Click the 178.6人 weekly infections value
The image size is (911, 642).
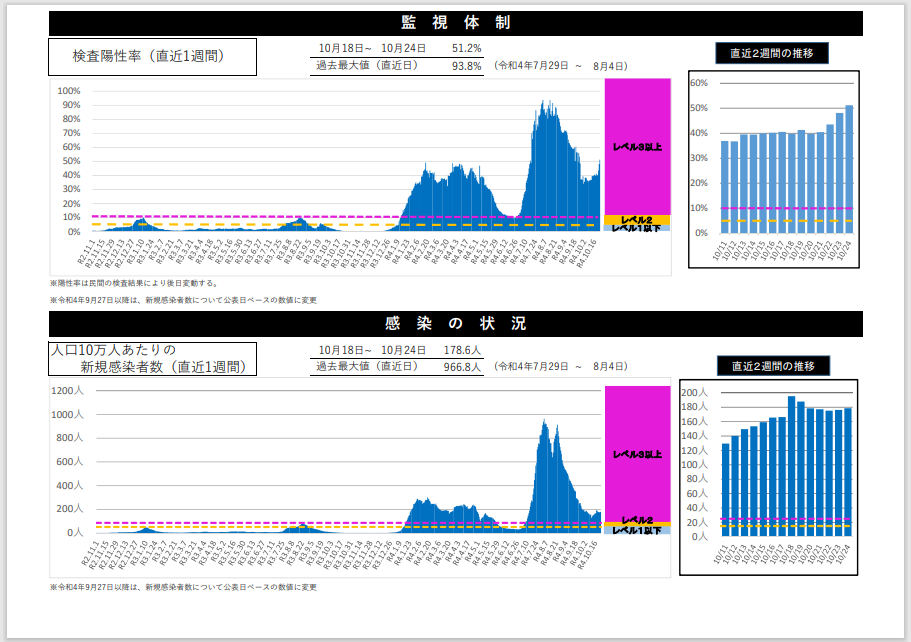pos(462,350)
